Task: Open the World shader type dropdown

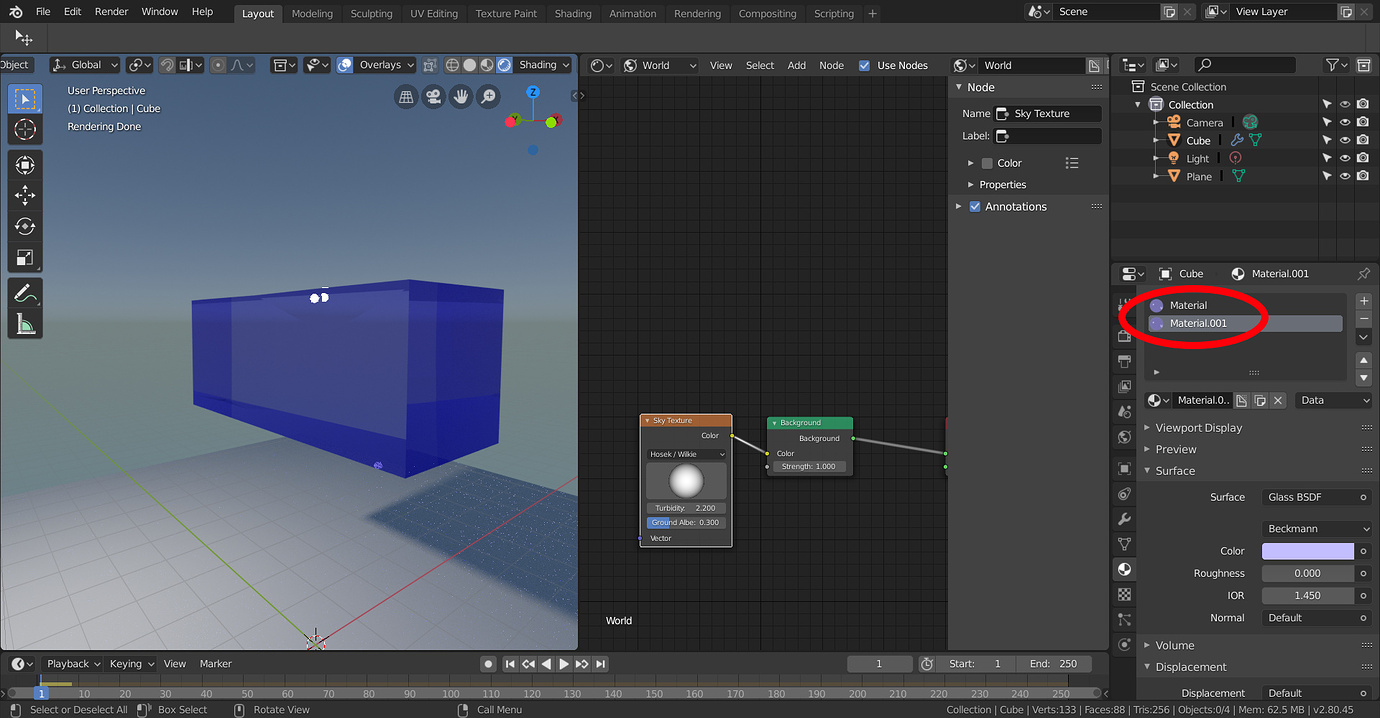Action: tap(660, 65)
